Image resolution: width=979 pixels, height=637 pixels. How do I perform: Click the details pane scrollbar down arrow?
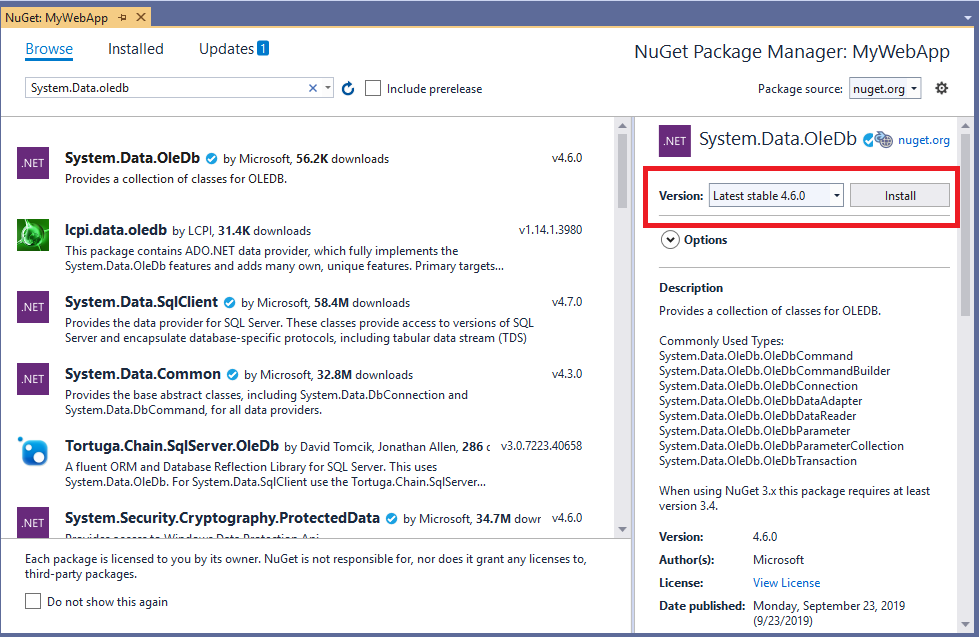point(965,625)
